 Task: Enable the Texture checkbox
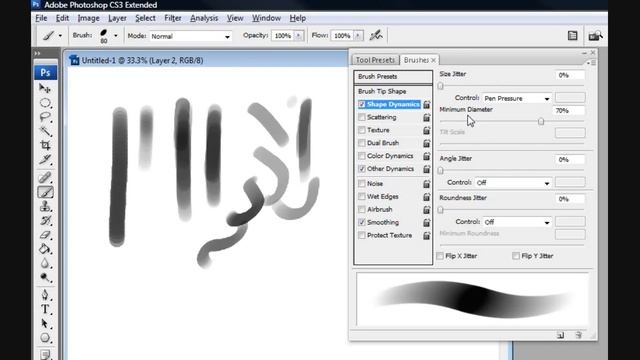pyautogui.click(x=362, y=130)
